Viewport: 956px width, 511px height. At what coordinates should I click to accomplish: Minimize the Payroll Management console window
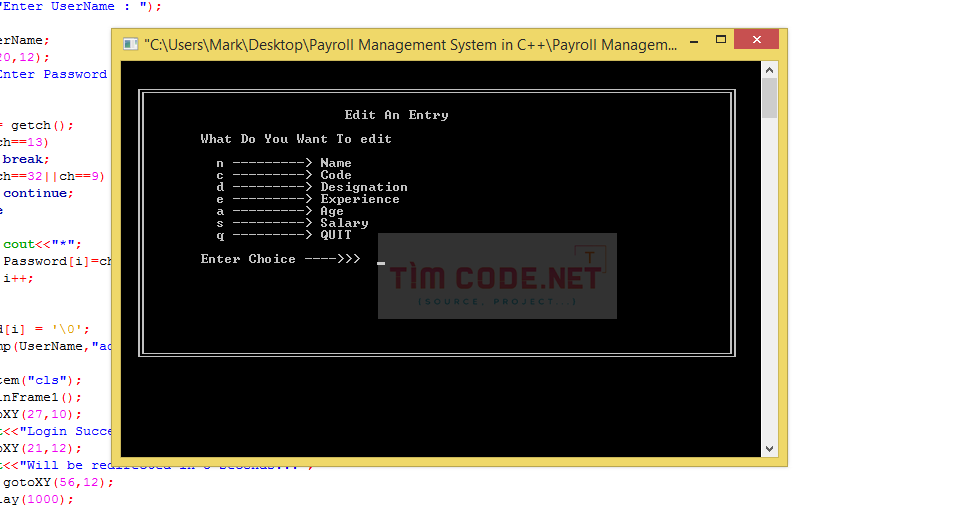(694, 41)
